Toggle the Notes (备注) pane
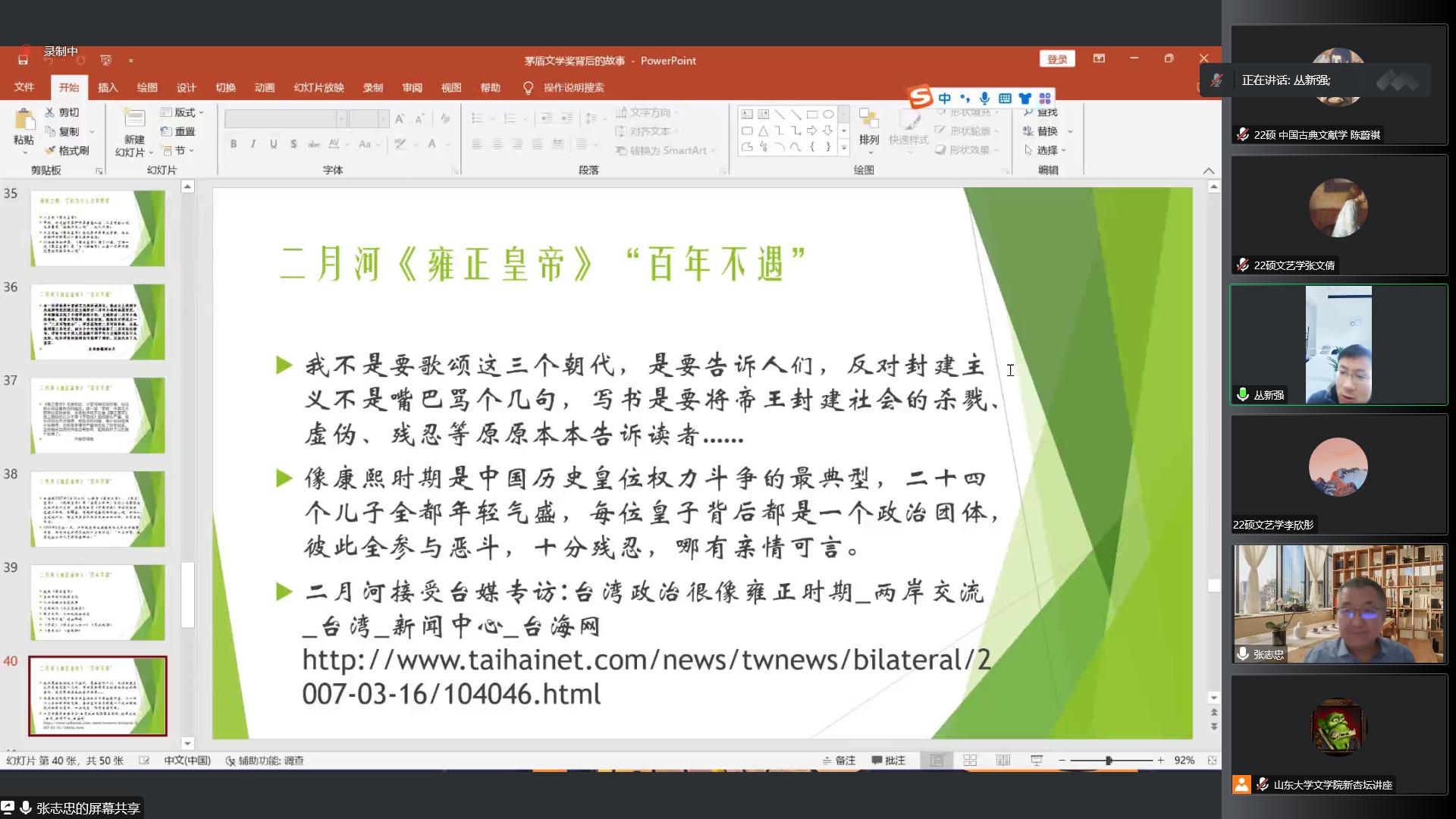1456x819 pixels. 839,760
